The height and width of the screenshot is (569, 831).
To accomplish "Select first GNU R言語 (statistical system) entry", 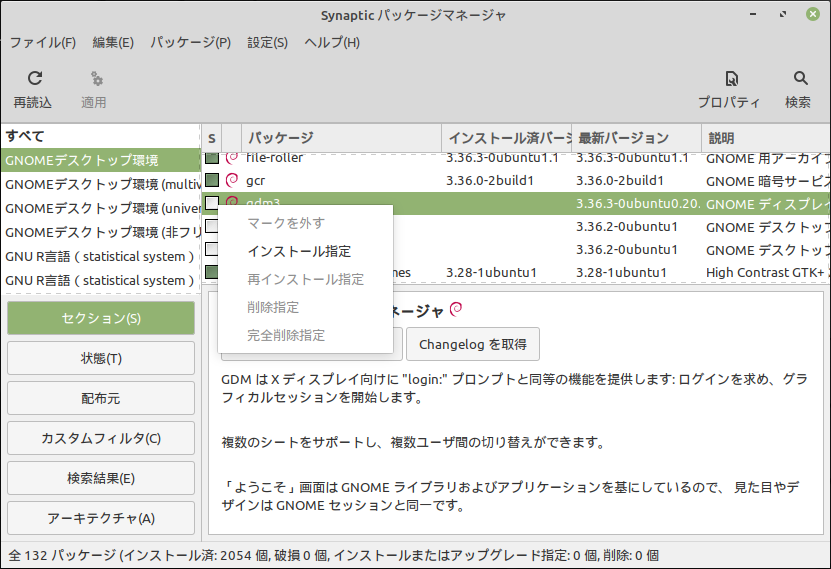I will coord(101,256).
